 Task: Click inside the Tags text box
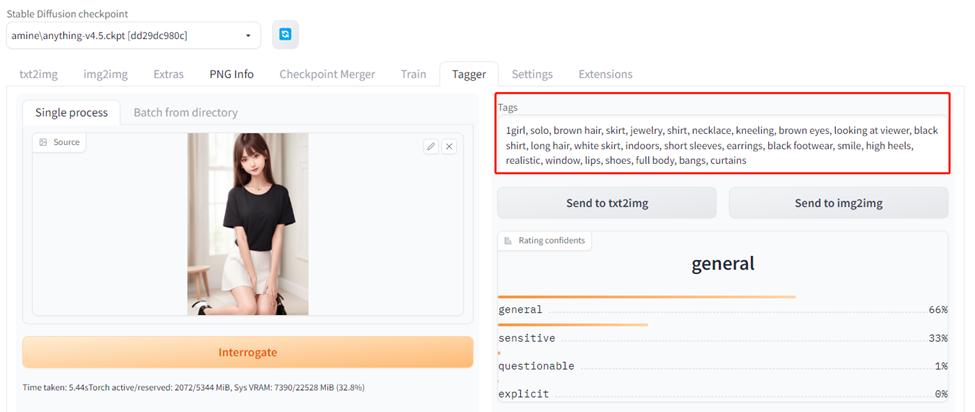723,145
